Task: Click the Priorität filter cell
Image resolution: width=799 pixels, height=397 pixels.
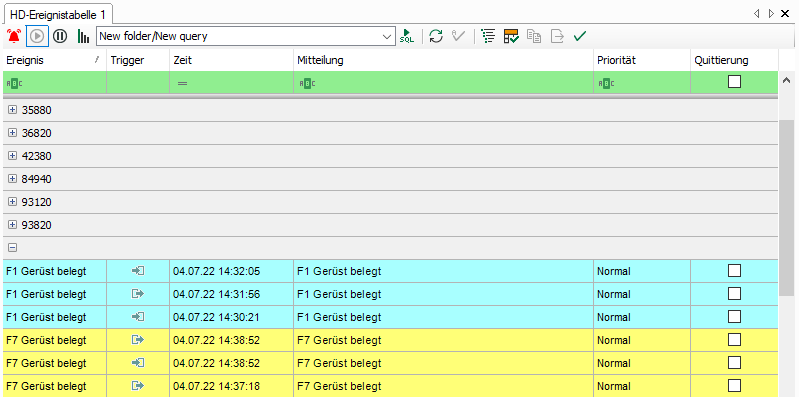Action: click(642, 83)
